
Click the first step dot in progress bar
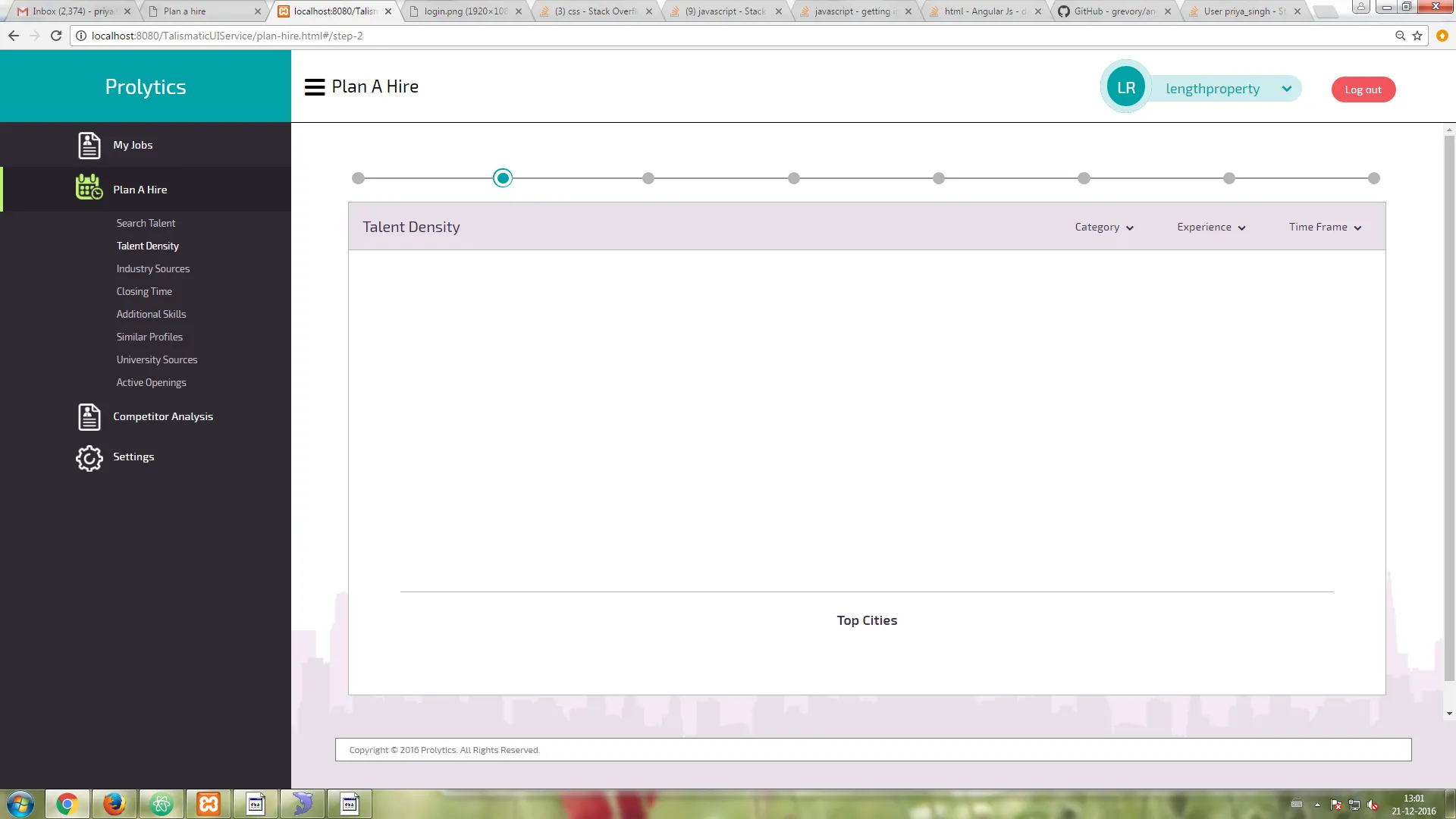358,178
